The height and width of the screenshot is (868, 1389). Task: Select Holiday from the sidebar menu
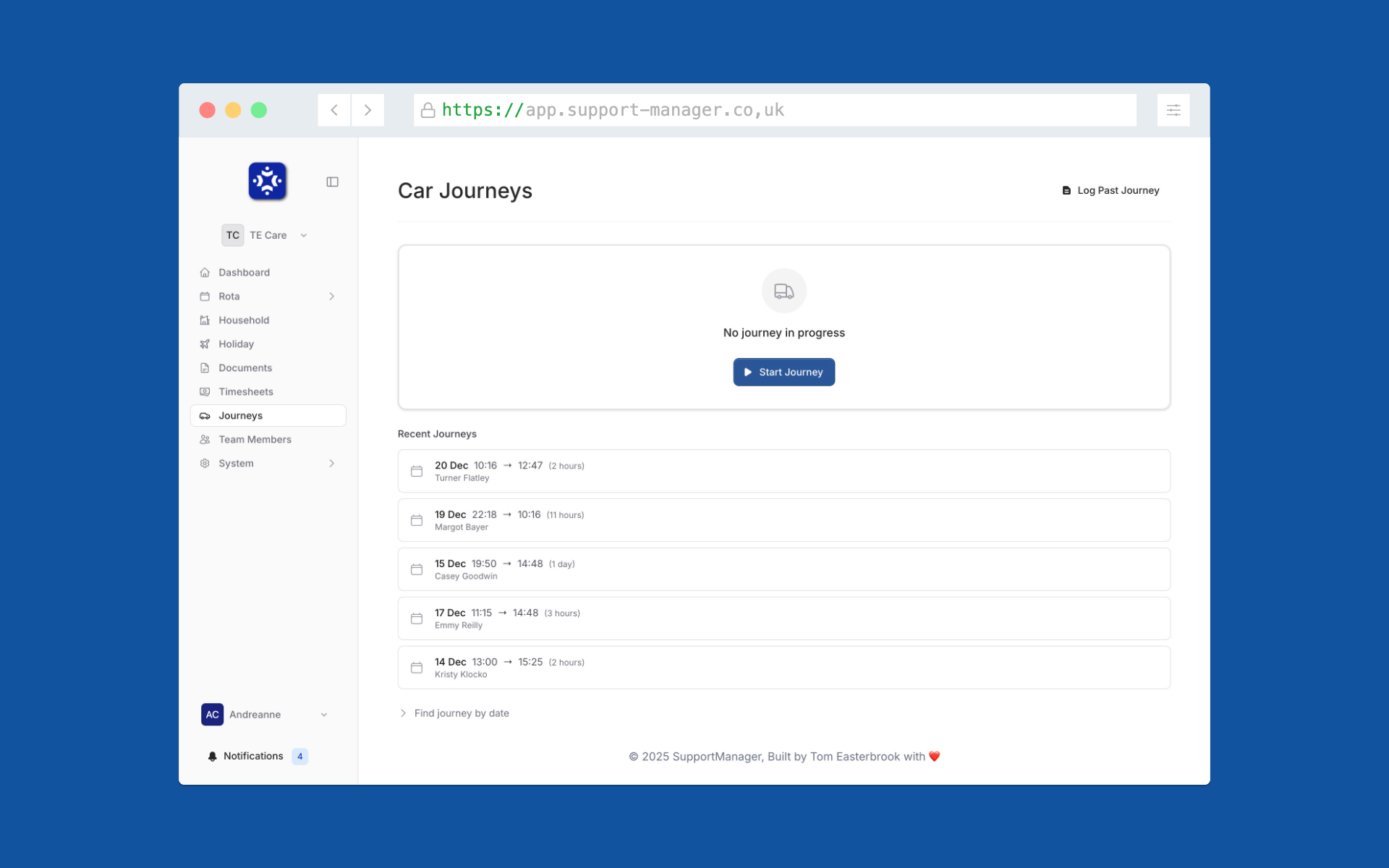236,344
